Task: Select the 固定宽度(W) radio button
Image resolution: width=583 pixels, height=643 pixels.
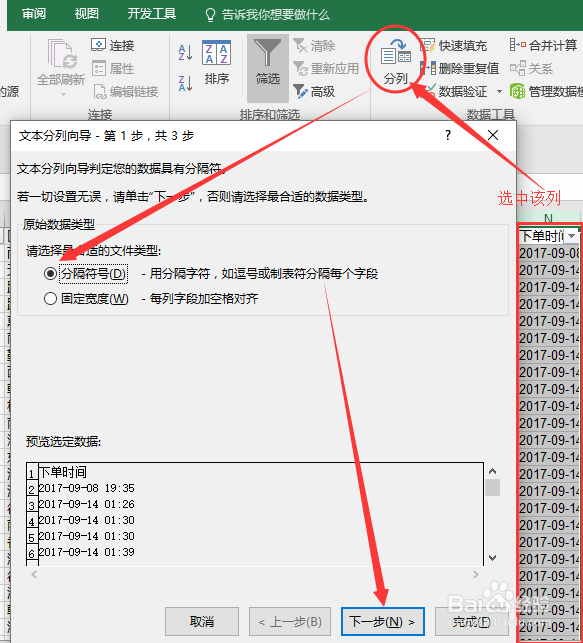Action: point(50,299)
